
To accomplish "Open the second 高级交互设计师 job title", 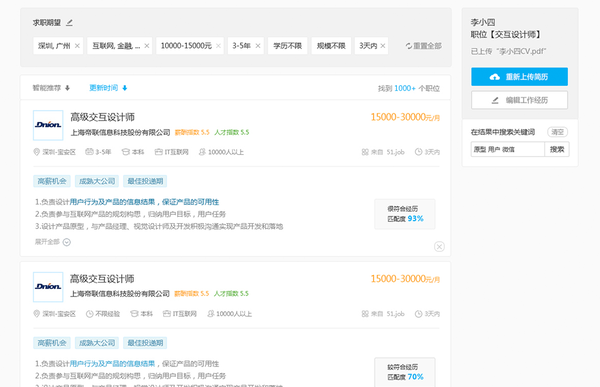I will coord(102,279).
